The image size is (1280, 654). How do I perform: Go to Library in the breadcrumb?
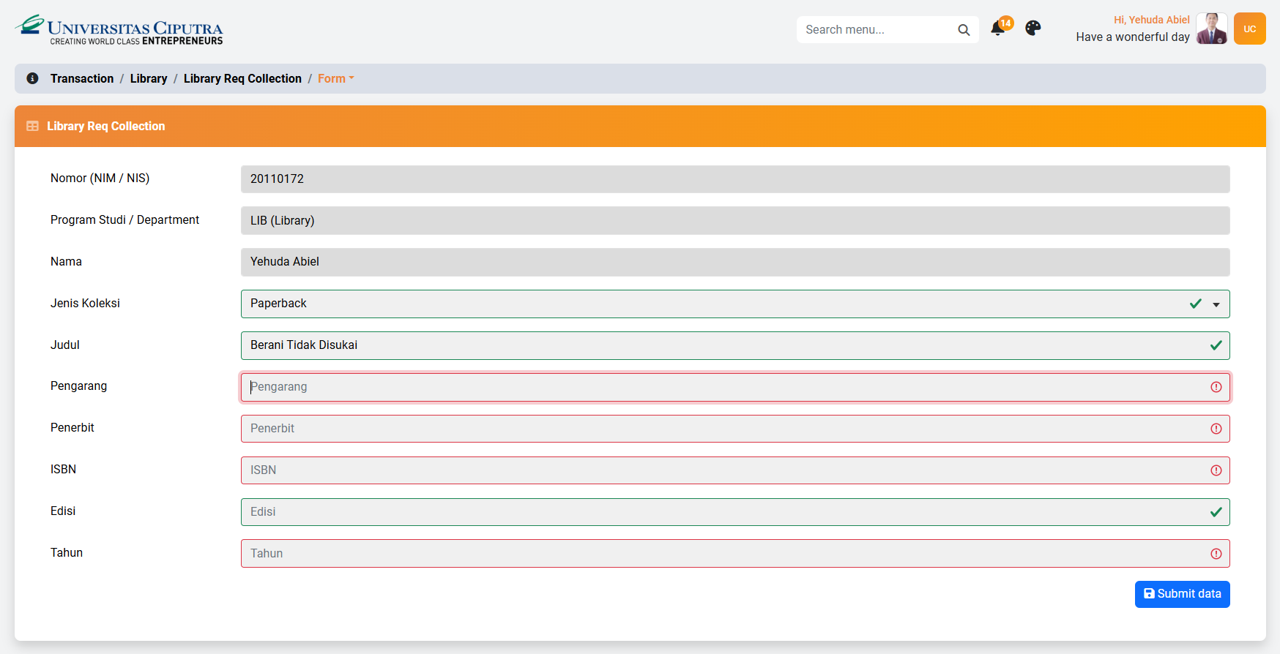click(x=148, y=79)
